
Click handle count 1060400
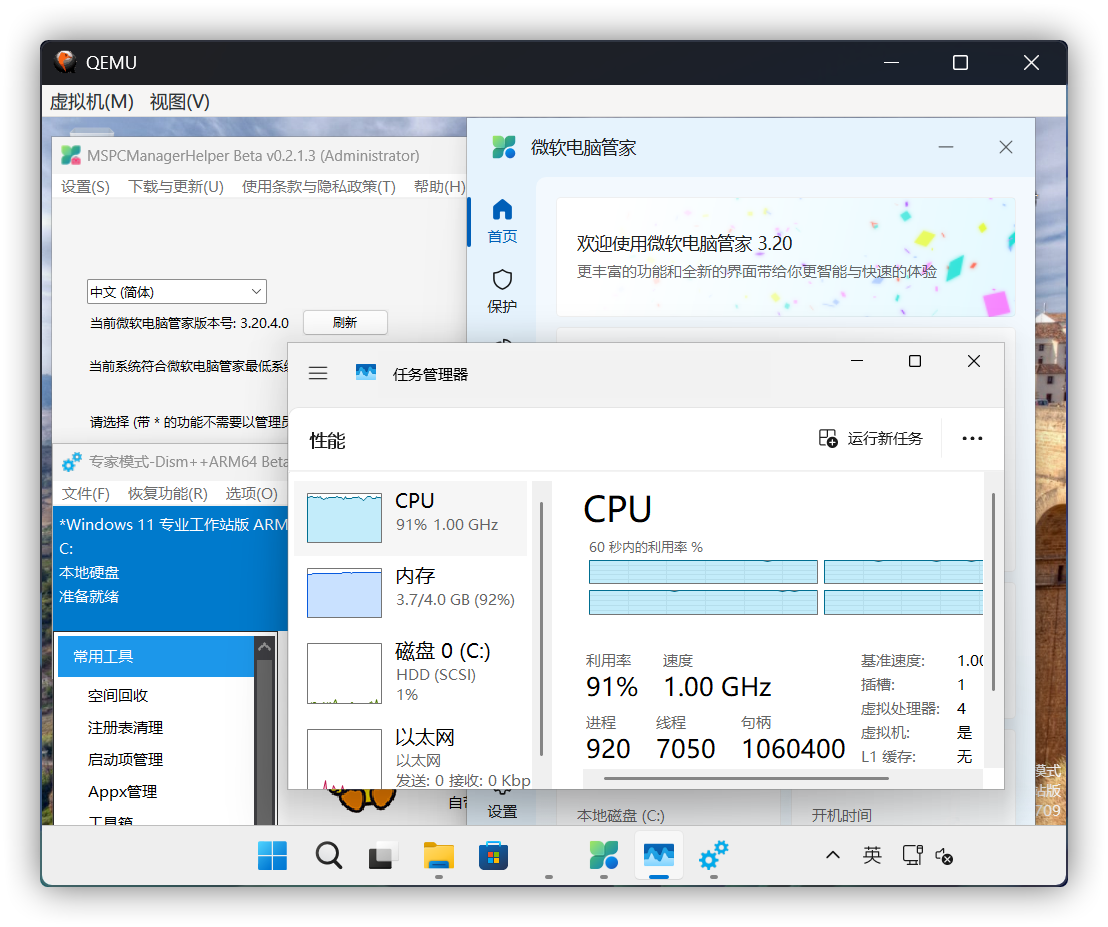tap(793, 749)
